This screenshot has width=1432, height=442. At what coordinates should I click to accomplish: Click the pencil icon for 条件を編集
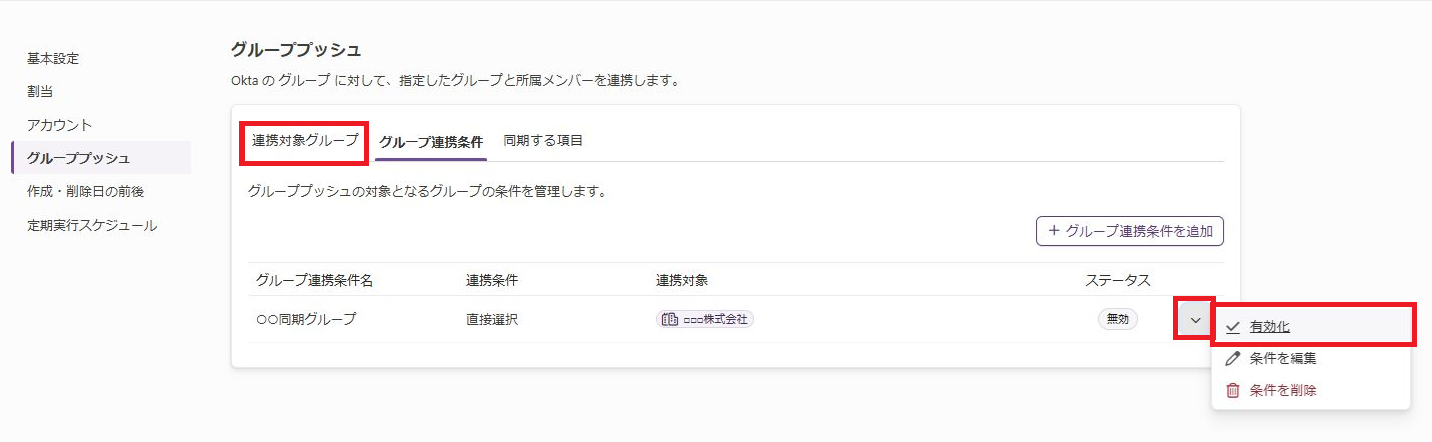1233,358
